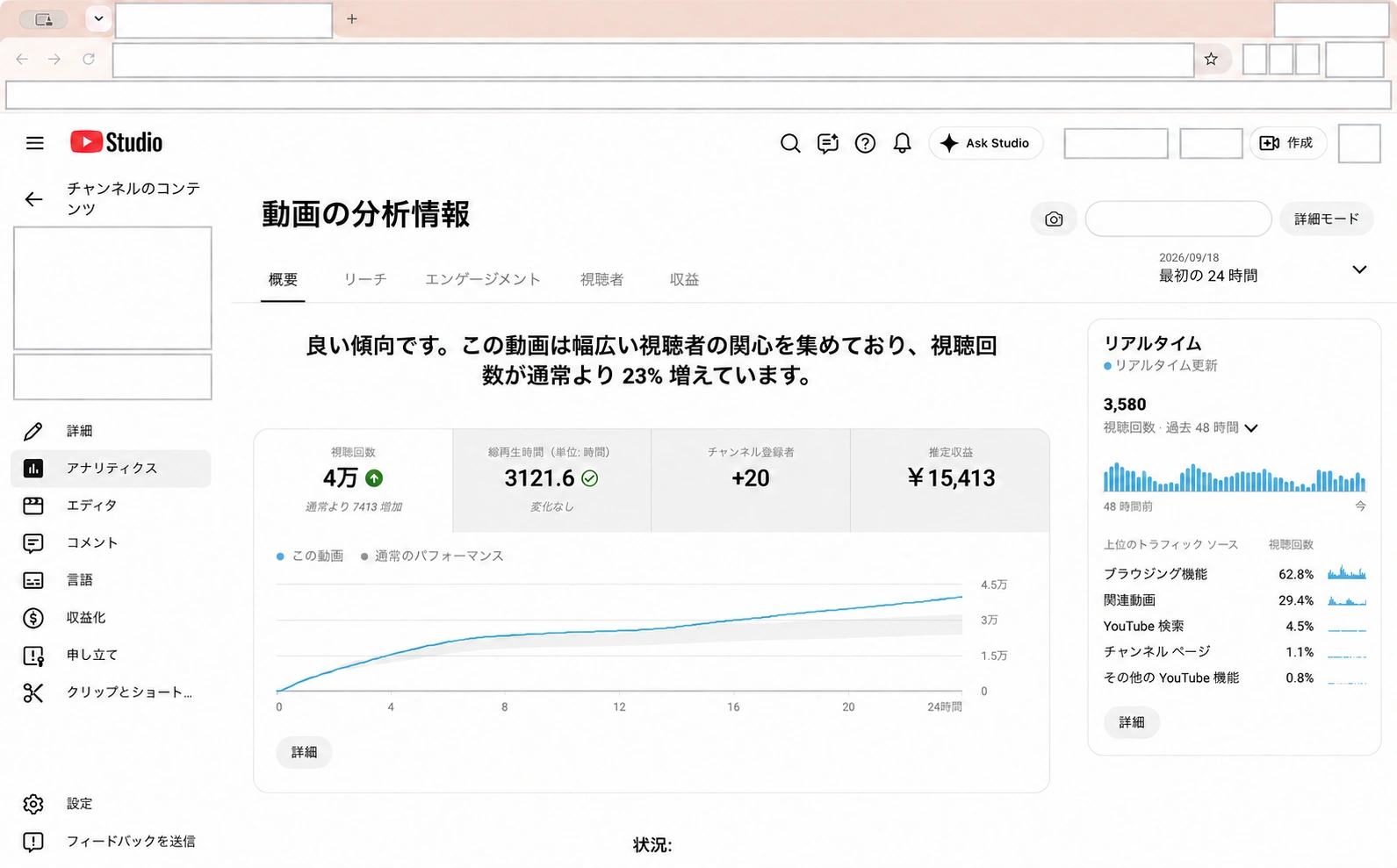Select the 概要 tab
Image resolution: width=1397 pixels, height=868 pixels.
pos(283,279)
